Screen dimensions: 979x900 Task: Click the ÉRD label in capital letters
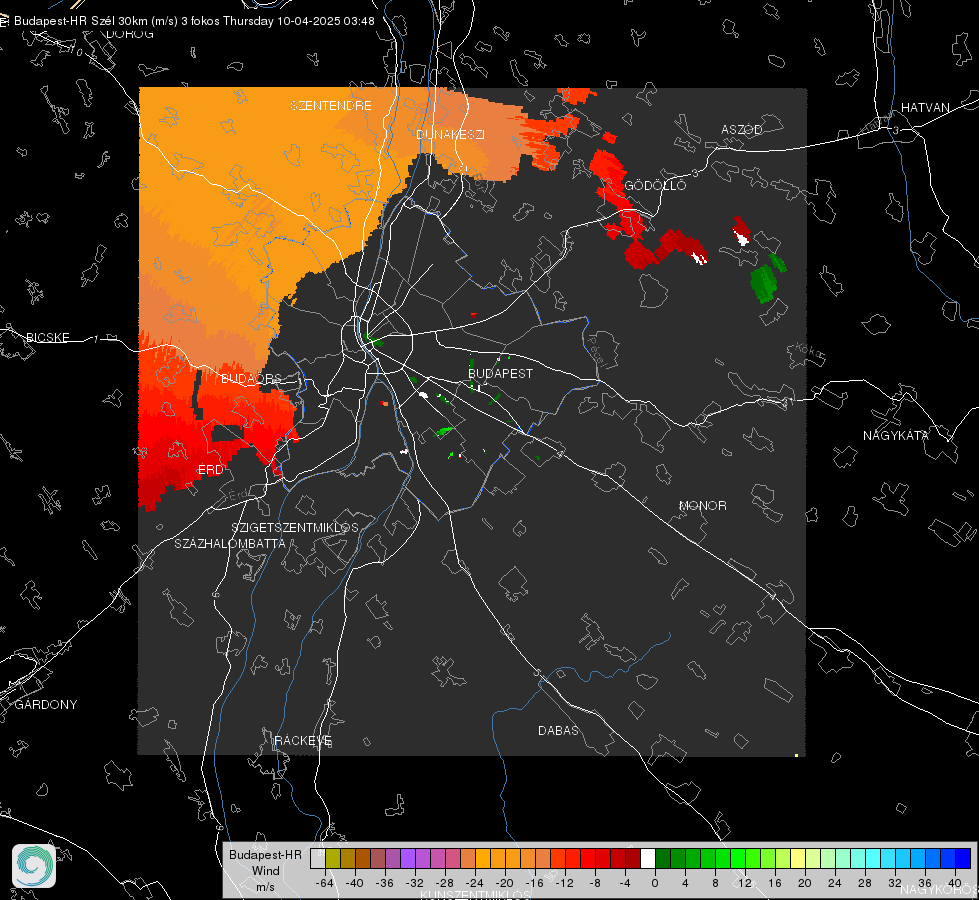click(210, 470)
